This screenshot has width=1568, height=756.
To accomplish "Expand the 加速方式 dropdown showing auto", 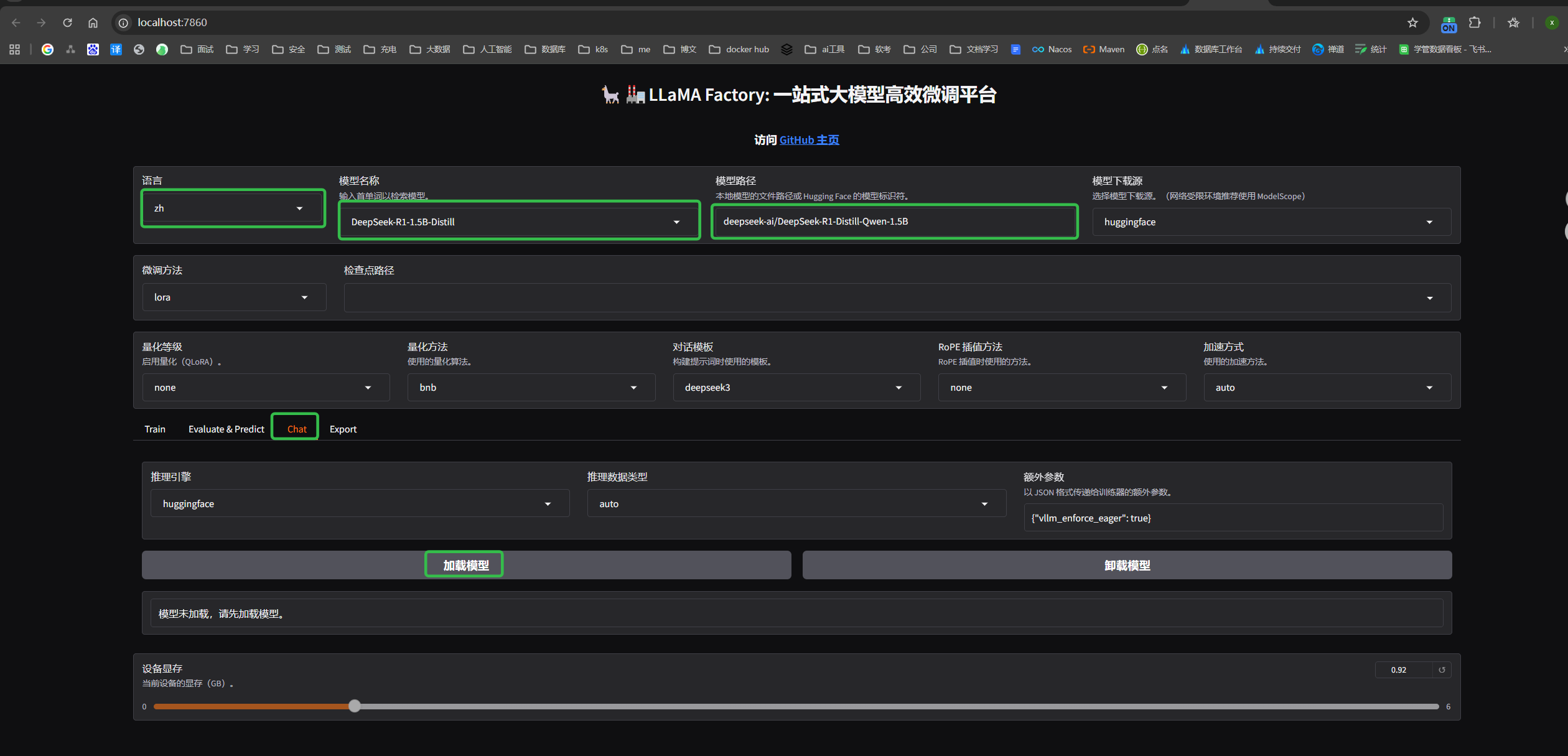I will pos(1327,387).
